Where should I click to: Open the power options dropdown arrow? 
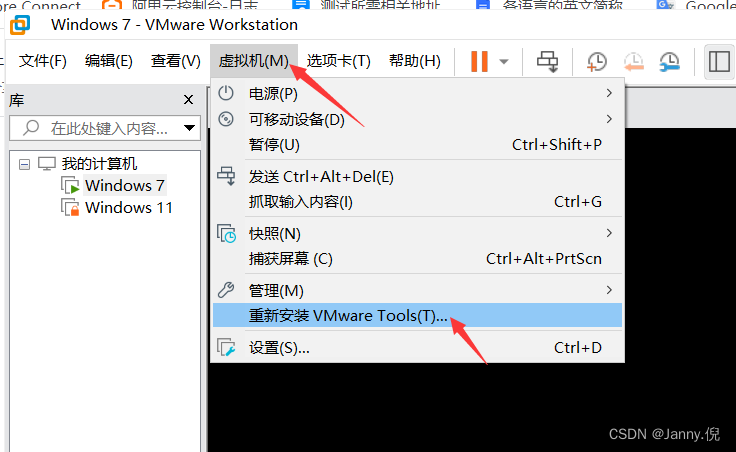[504, 61]
